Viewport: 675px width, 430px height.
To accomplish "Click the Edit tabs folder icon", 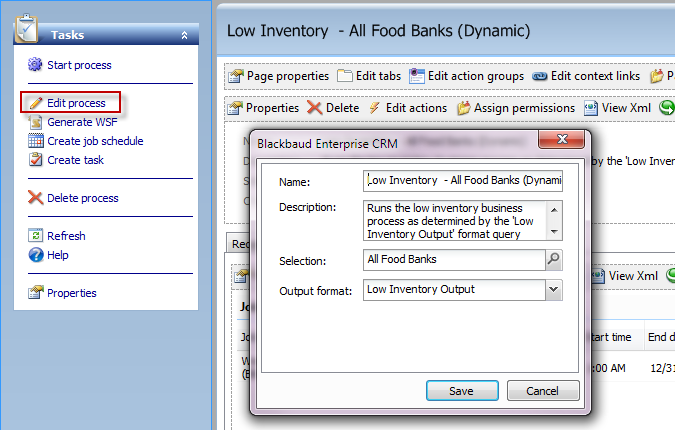I will click(x=345, y=76).
